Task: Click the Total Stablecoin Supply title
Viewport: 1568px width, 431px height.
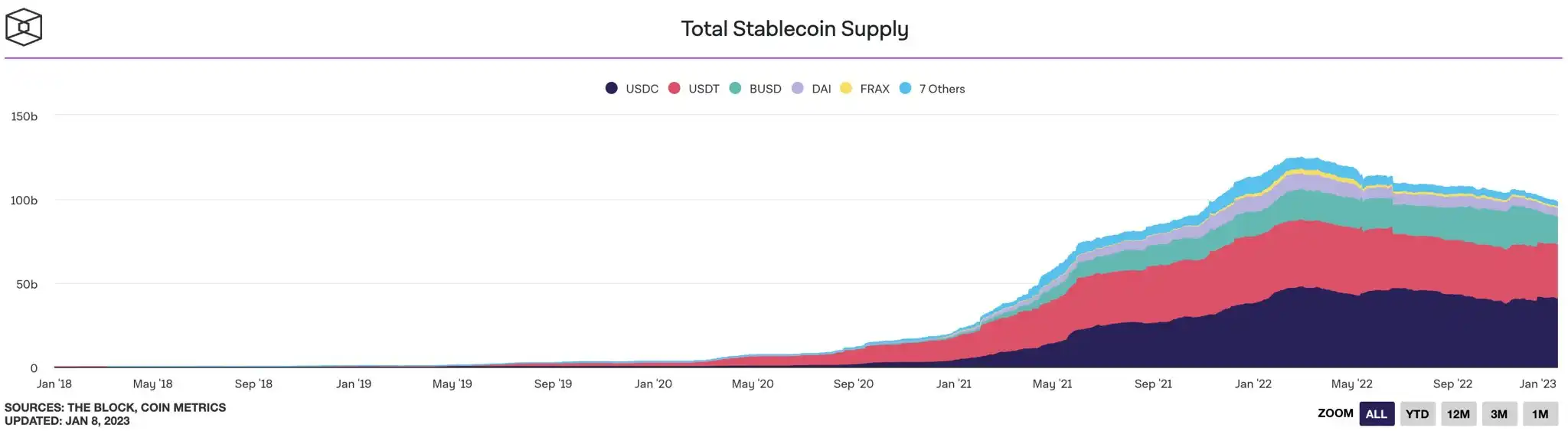Action: coord(795,29)
